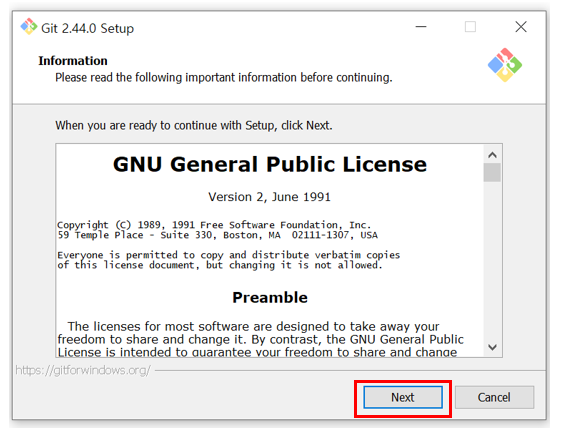Viewport: 564px width, 433px height.
Task: Click the Copyright Free Software Foundation line
Action: click(x=214, y=225)
